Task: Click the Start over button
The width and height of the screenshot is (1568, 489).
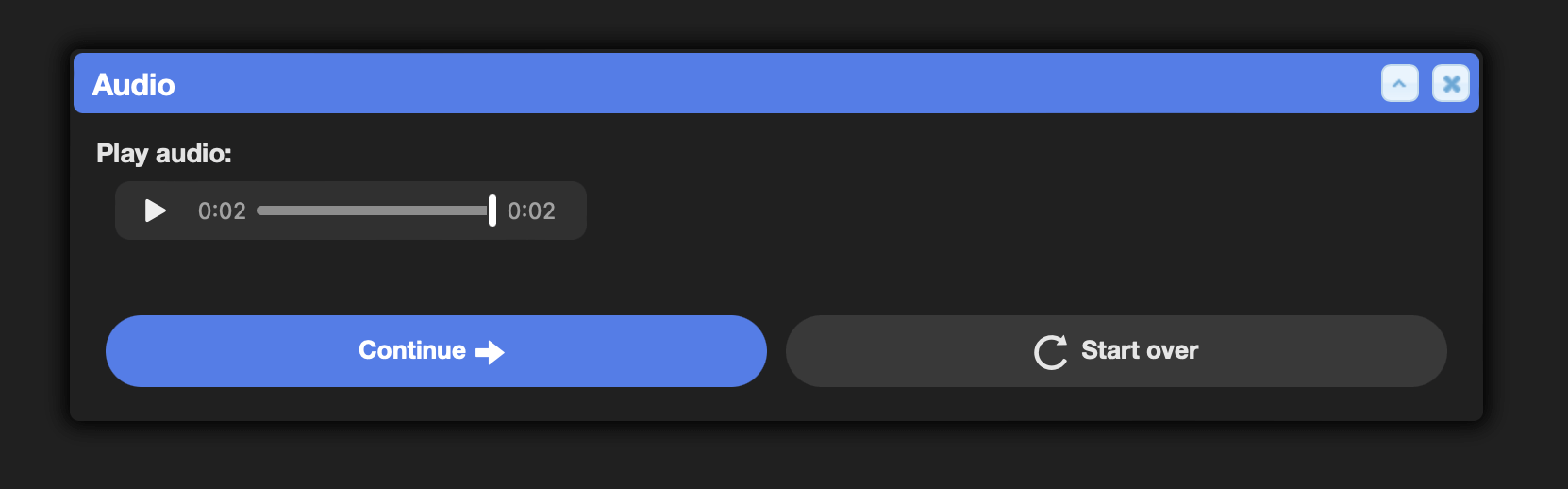Action: pyautogui.click(x=1116, y=351)
